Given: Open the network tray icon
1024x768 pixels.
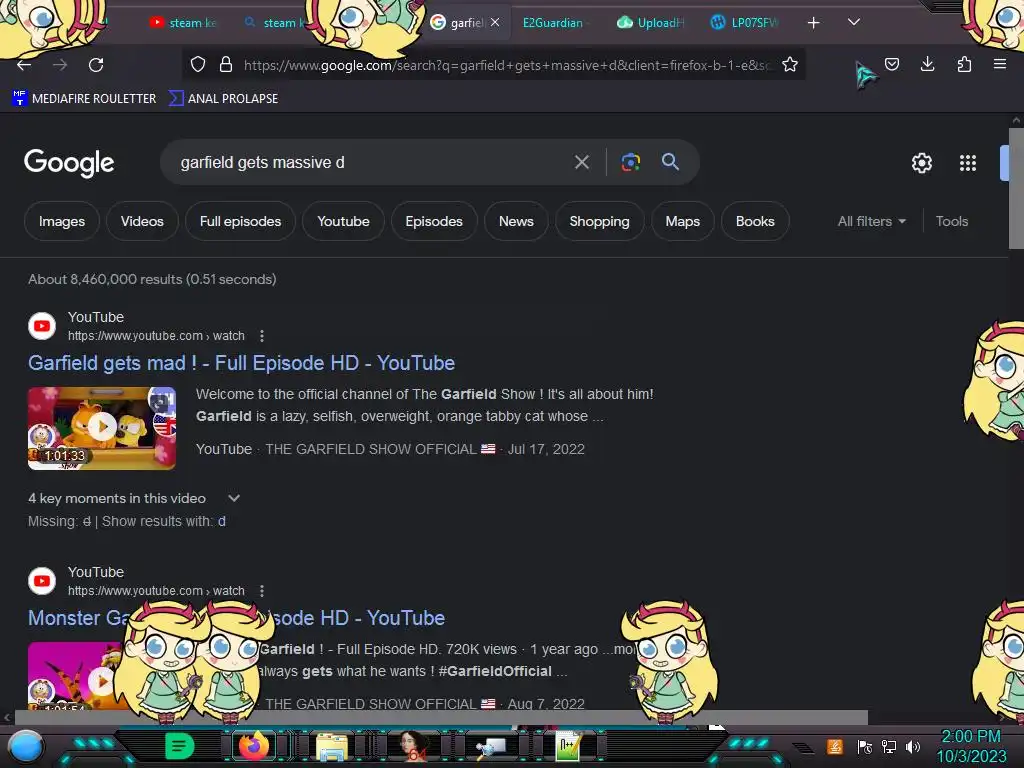Looking at the screenshot, I should click(x=889, y=746).
